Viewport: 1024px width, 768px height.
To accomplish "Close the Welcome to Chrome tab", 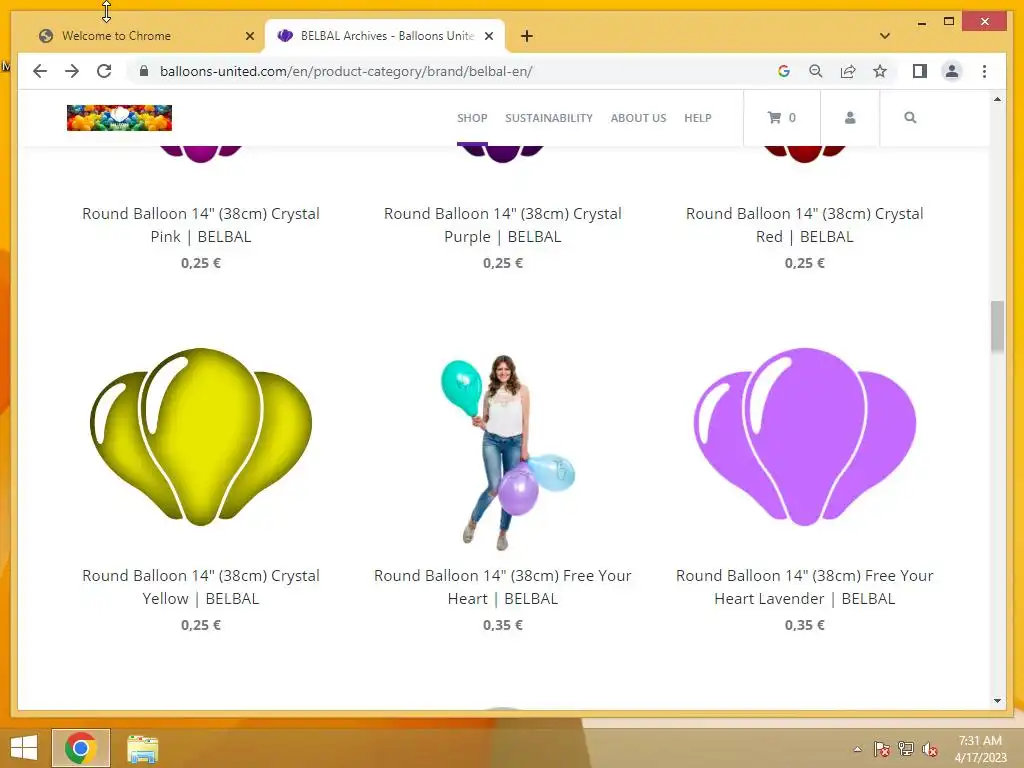I will pyautogui.click(x=249, y=36).
